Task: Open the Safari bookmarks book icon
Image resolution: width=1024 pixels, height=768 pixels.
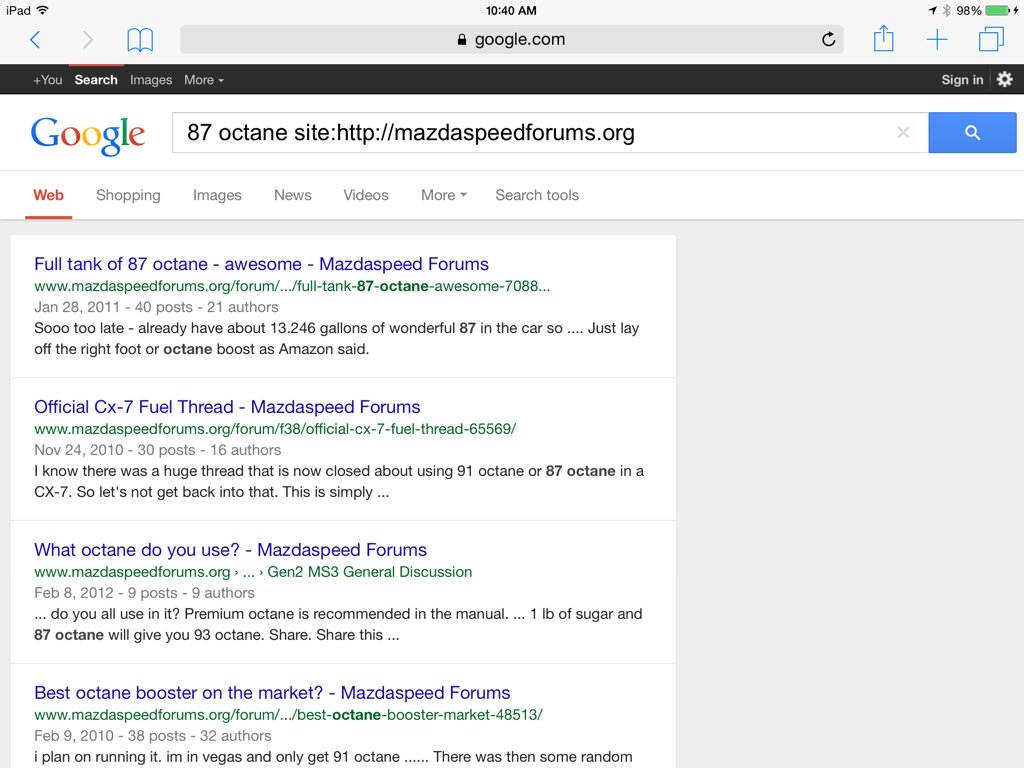Action: [x=140, y=40]
